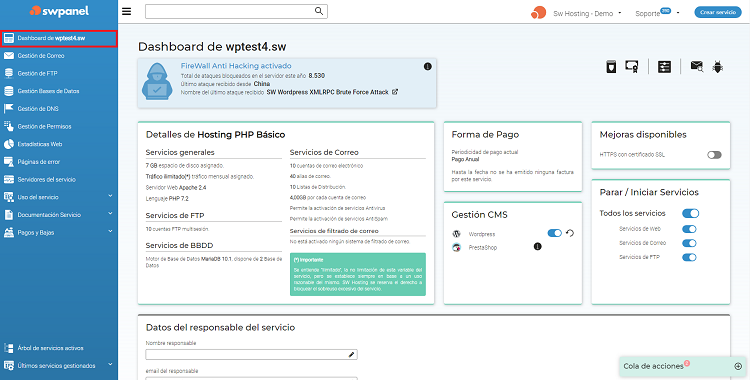Open the FireWall Anti Hacking activado link

coord(236,66)
